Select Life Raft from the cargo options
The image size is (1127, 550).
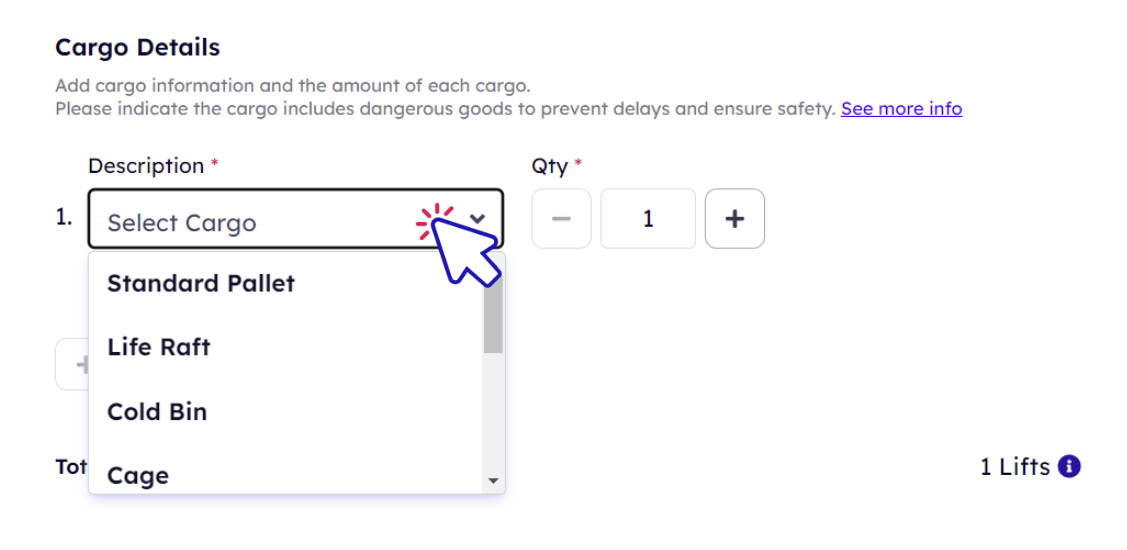click(x=285, y=347)
